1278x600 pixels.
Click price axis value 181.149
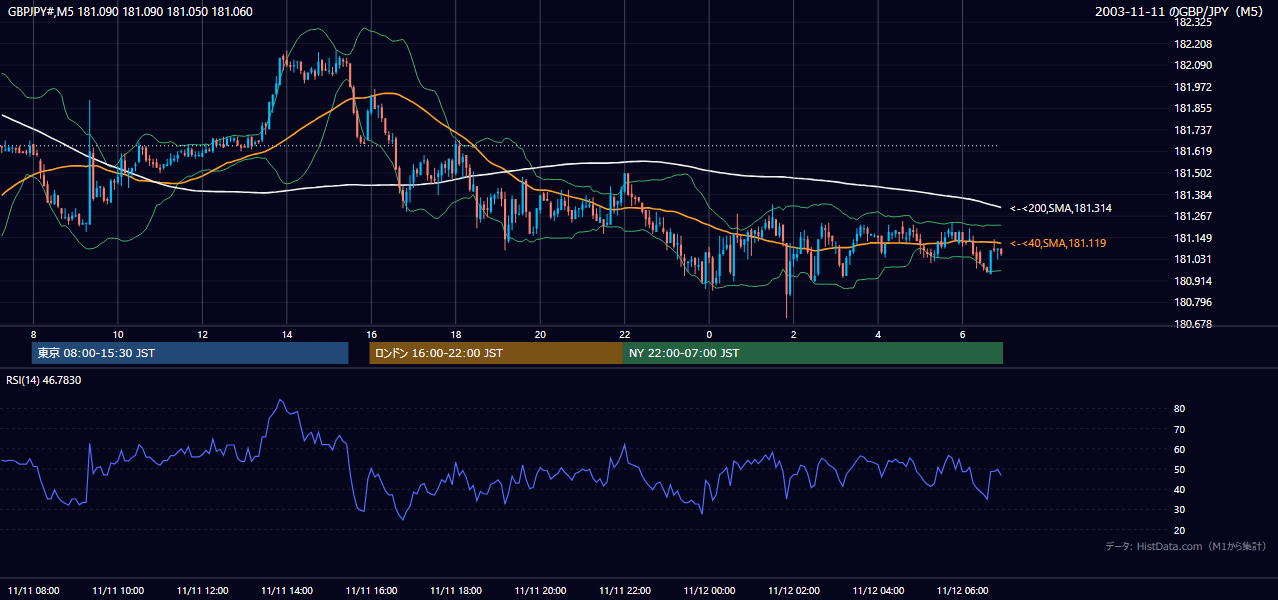pos(1193,237)
